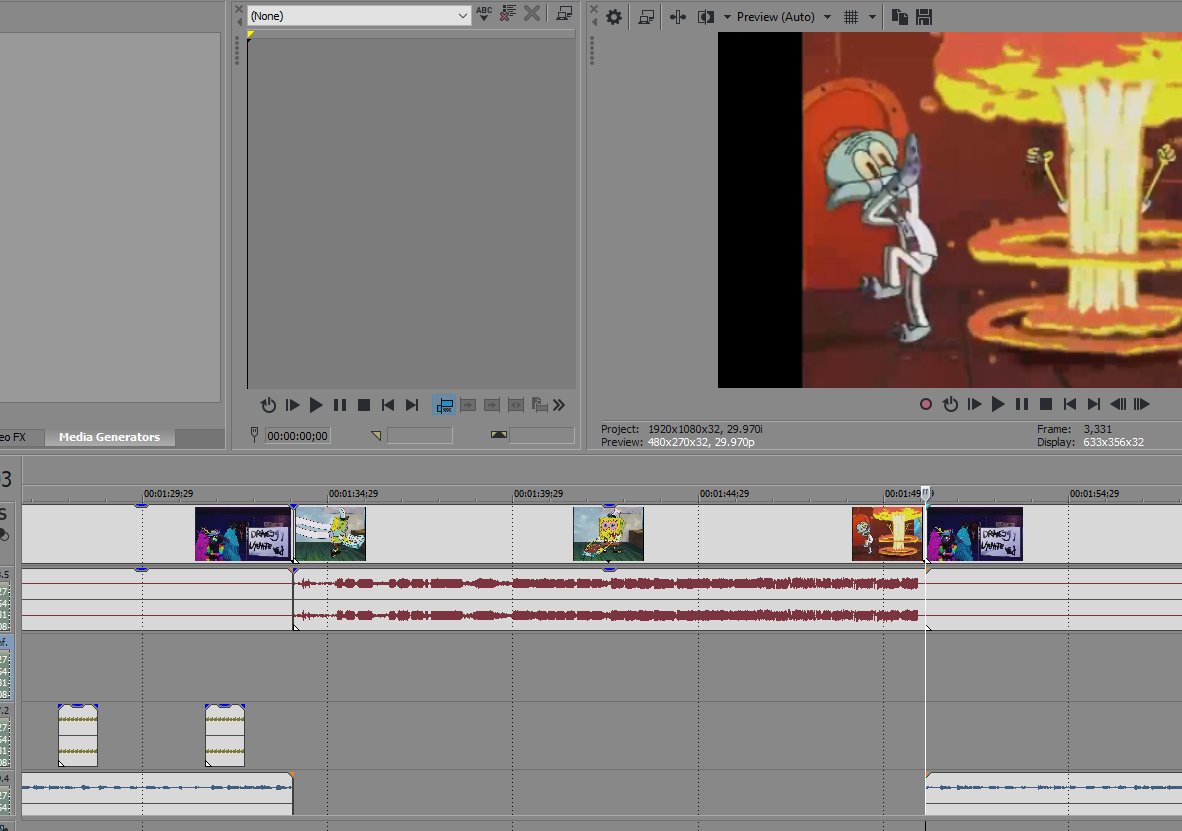Click Play From Start in preview transport
The height and width of the screenshot is (831, 1182).
click(x=974, y=404)
